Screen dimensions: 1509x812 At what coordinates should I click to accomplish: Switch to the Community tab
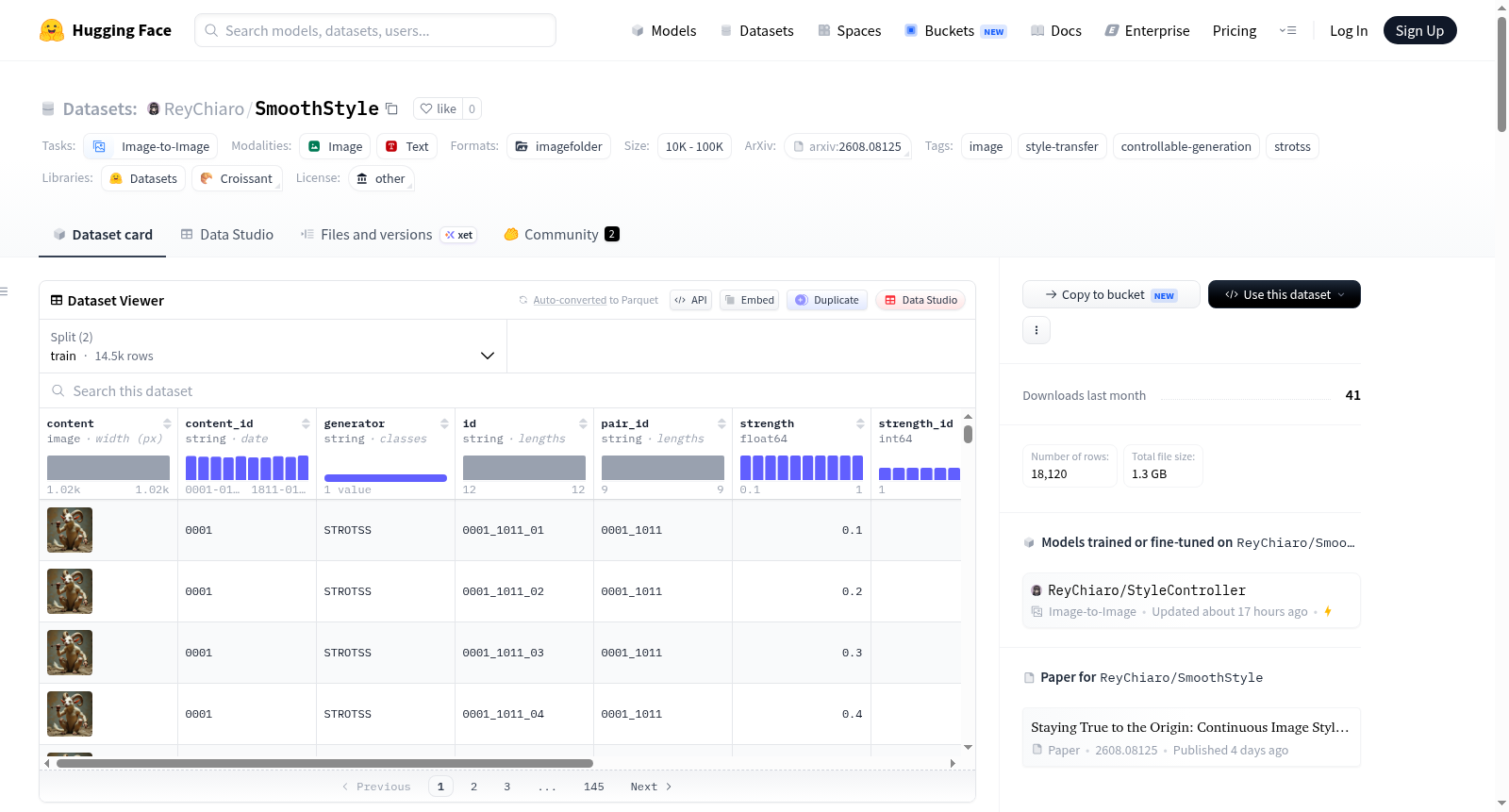click(x=561, y=235)
